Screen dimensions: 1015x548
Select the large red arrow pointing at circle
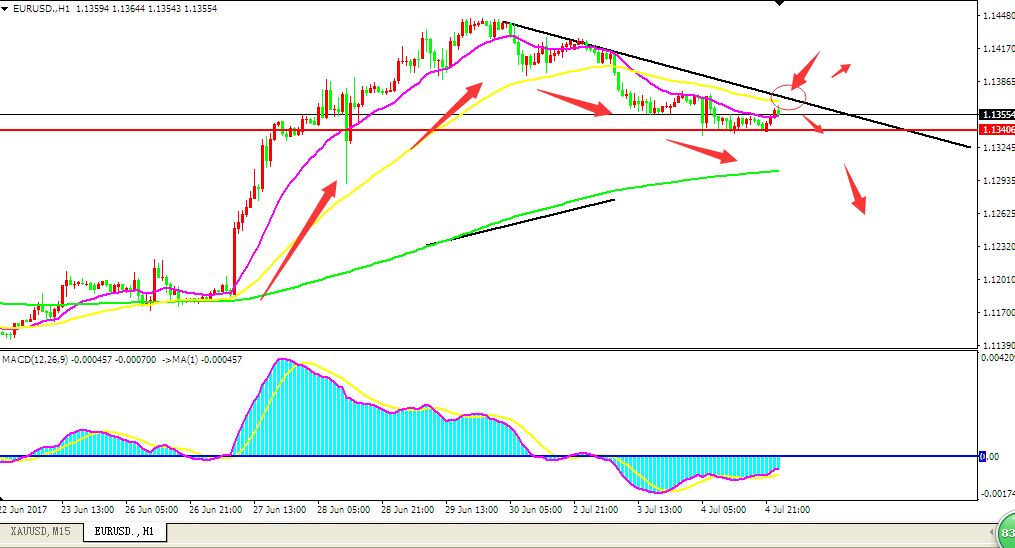pyautogui.click(x=805, y=69)
